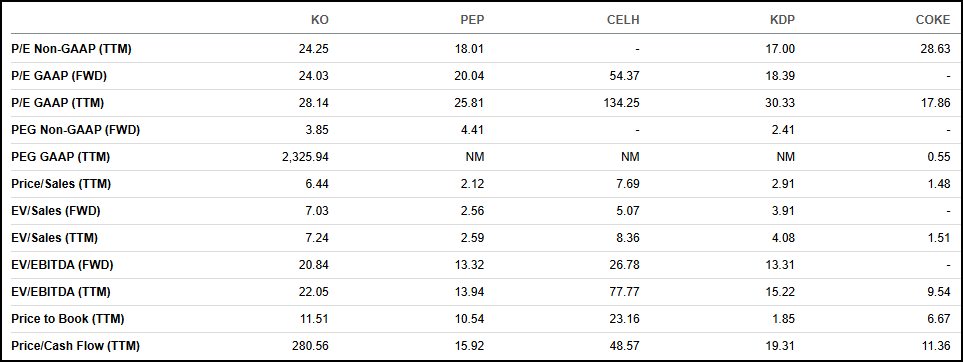This screenshot has width=963, height=362.
Task: Select CELH's P/E GAAP TTM value 134.25
Action: pyautogui.click(x=623, y=103)
